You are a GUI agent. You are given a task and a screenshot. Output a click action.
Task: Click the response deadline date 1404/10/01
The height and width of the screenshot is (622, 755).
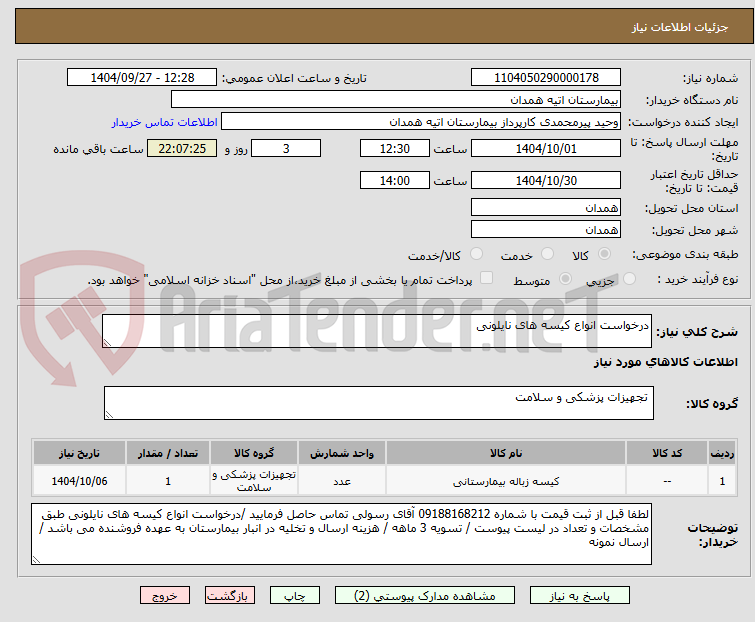(546, 148)
